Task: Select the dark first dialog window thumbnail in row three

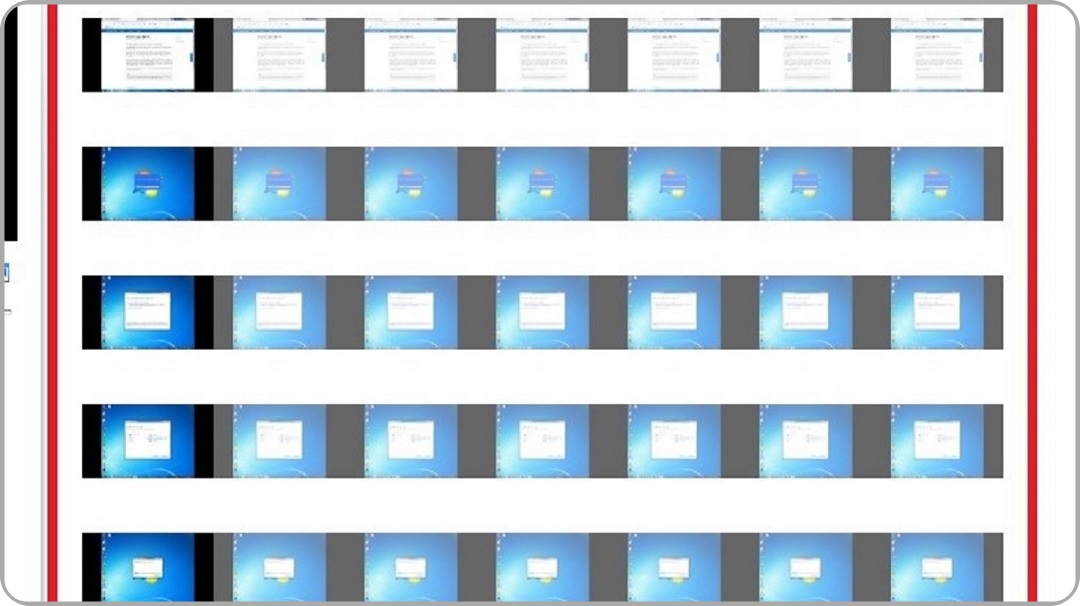Action: pos(148,312)
